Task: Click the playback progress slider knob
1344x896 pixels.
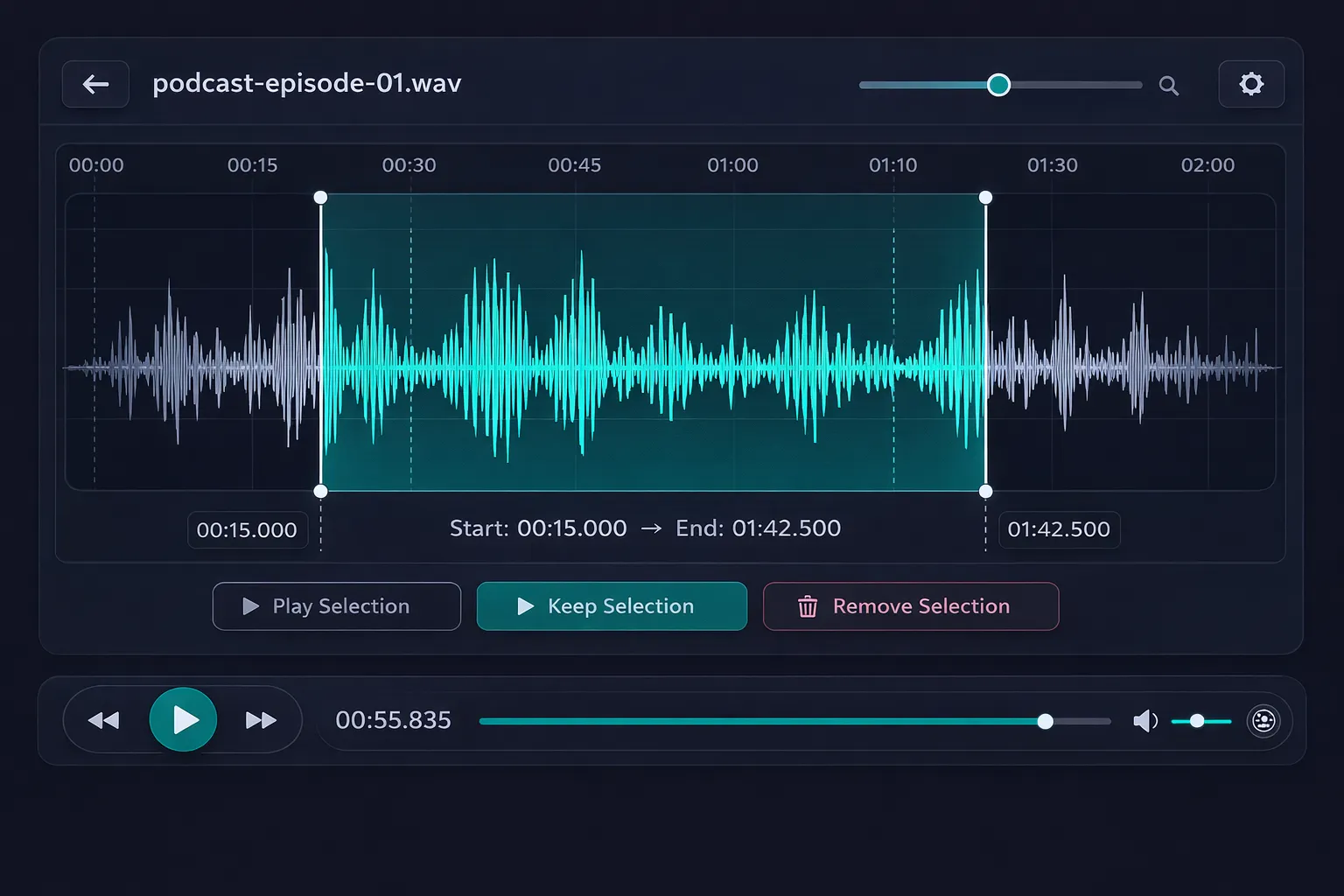Action: tap(1045, 720)
